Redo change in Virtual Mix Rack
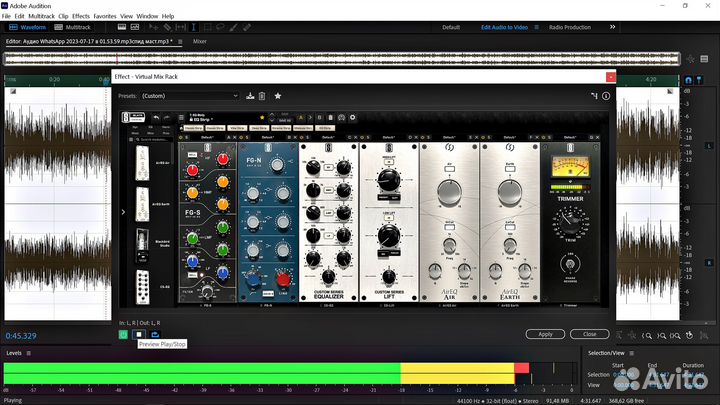The image size is (720, 405). [x=167, y=118]
